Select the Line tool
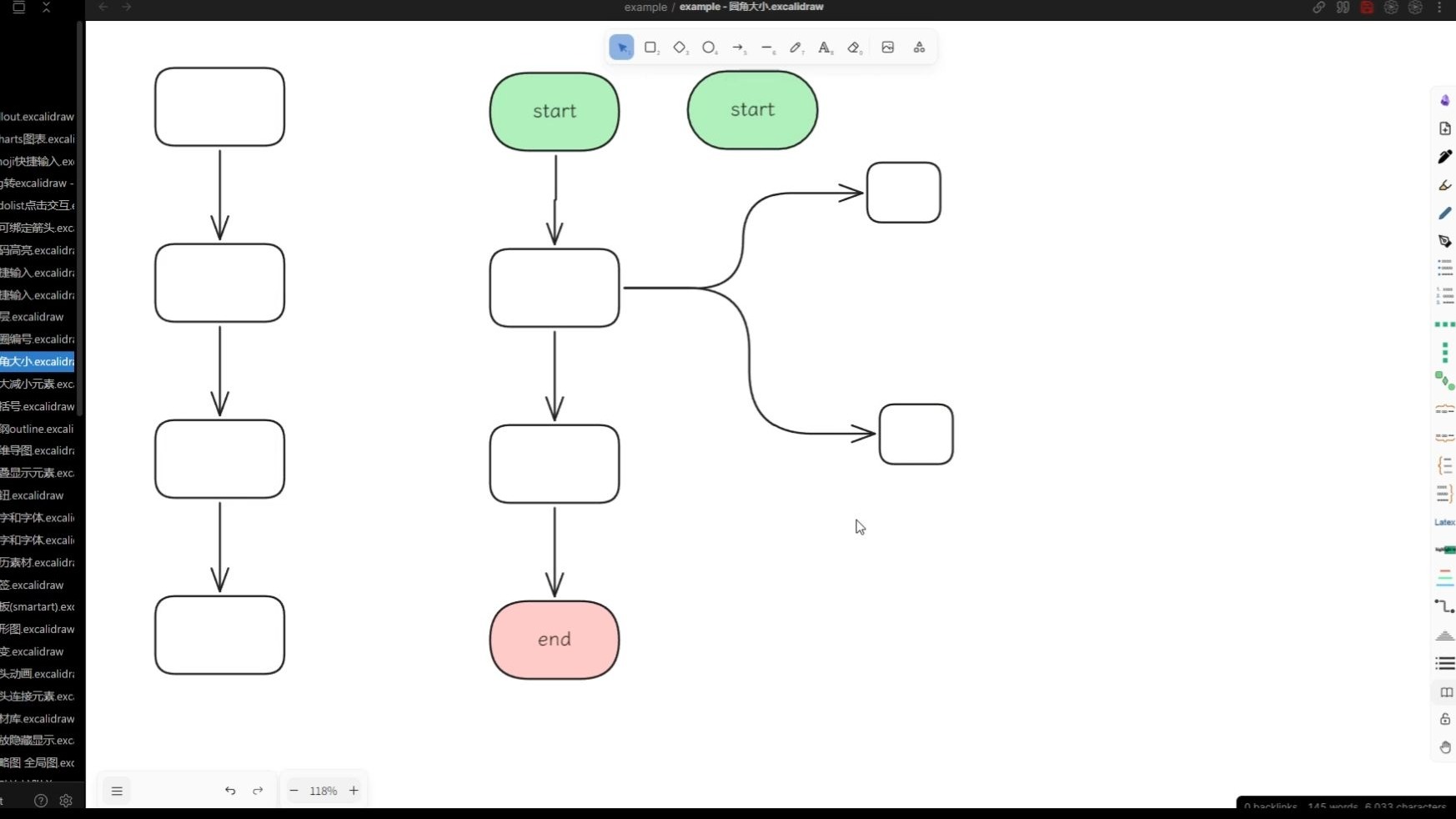 767,48
